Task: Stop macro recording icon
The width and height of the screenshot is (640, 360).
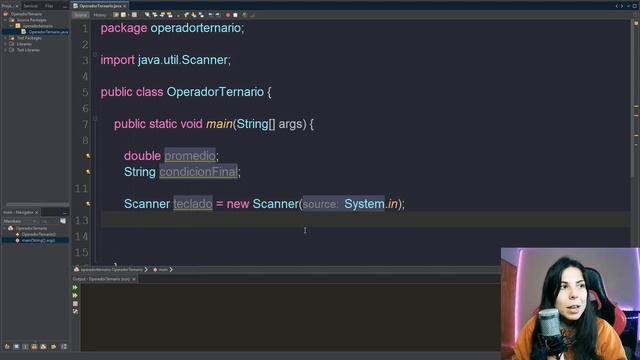Action: [x=235, y=15]
